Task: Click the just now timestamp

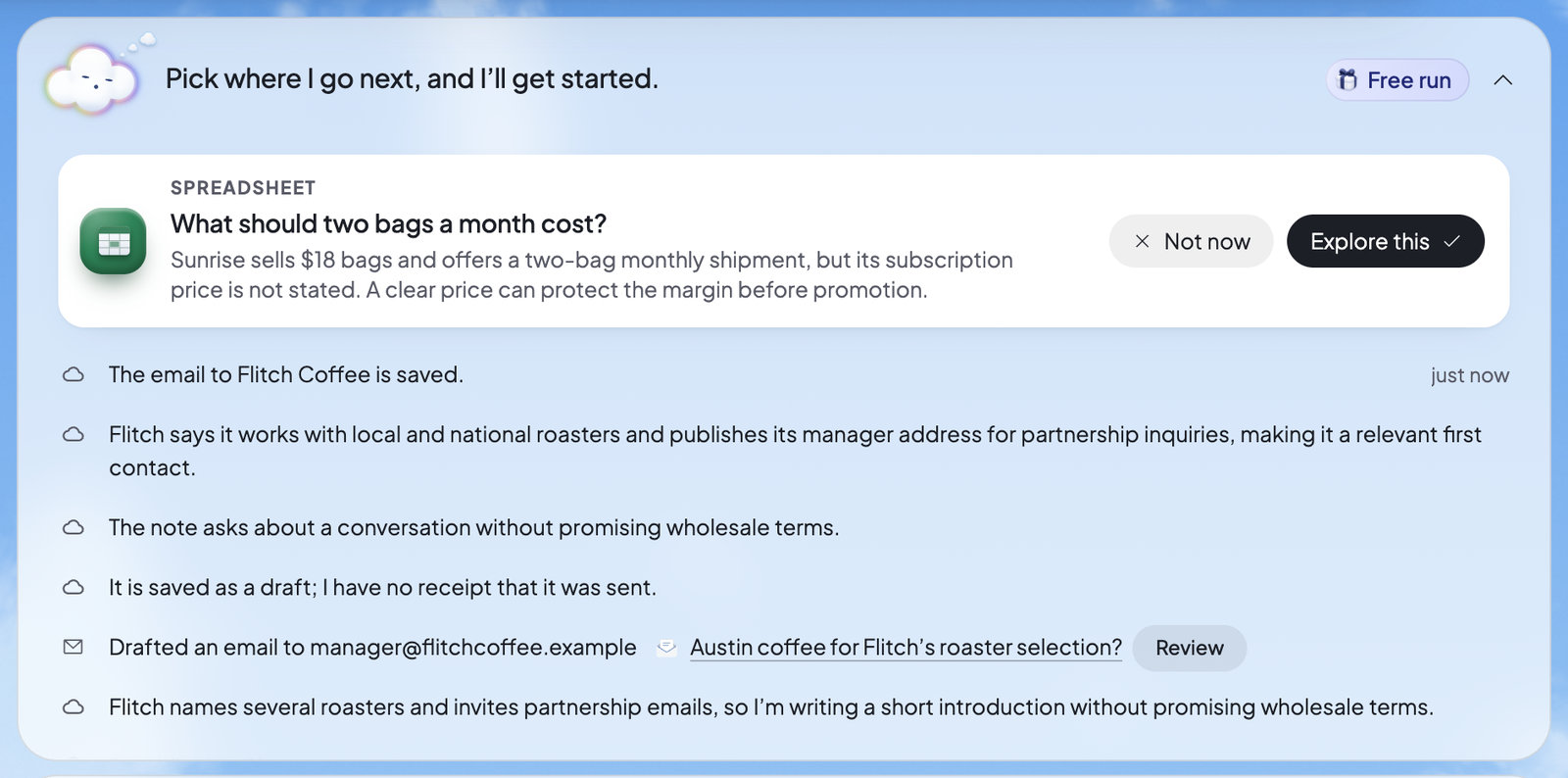Action: pos(1469,375)
